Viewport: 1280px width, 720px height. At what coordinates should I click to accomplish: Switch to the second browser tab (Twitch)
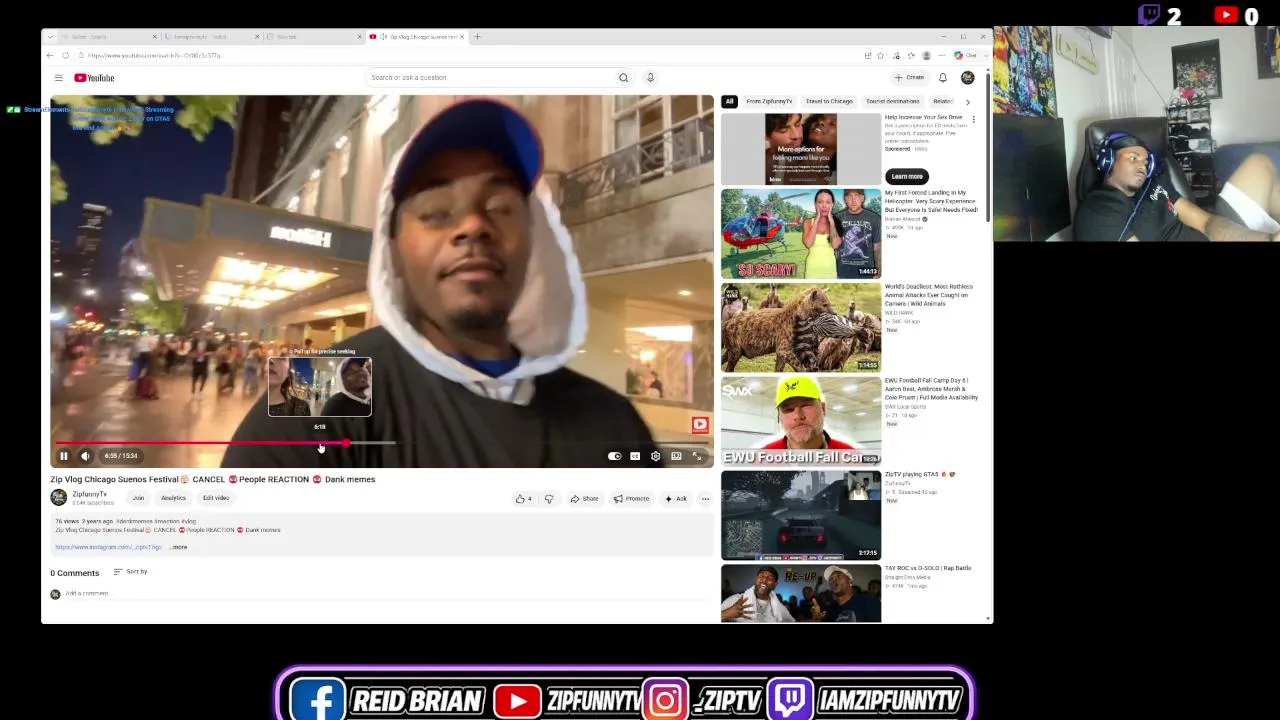pos(210,37)
